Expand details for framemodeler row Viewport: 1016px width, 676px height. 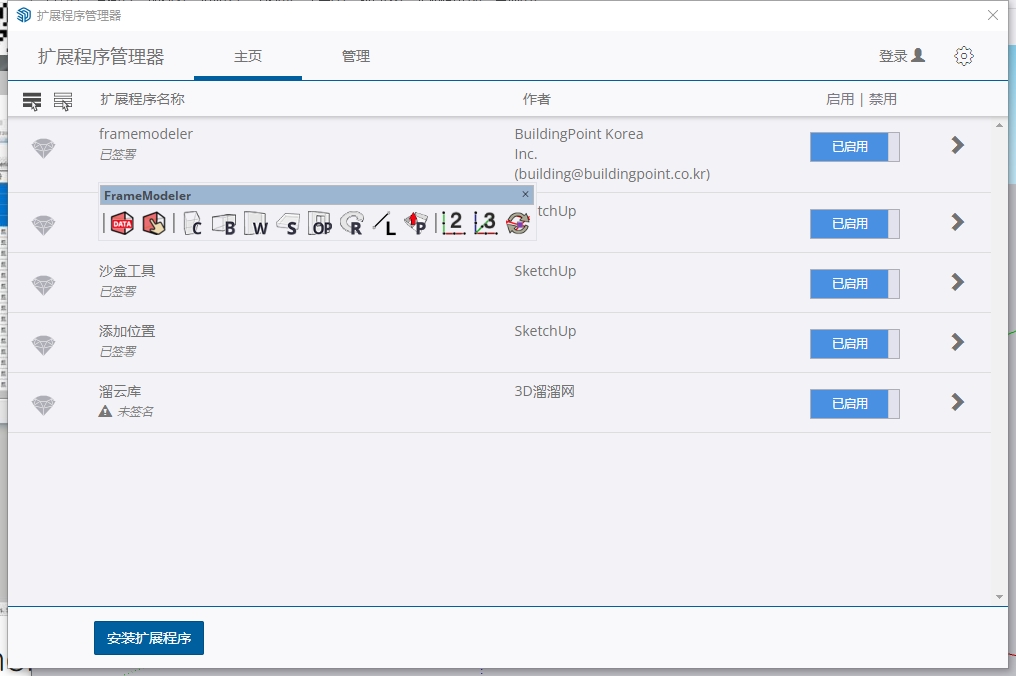click(958, 145)
